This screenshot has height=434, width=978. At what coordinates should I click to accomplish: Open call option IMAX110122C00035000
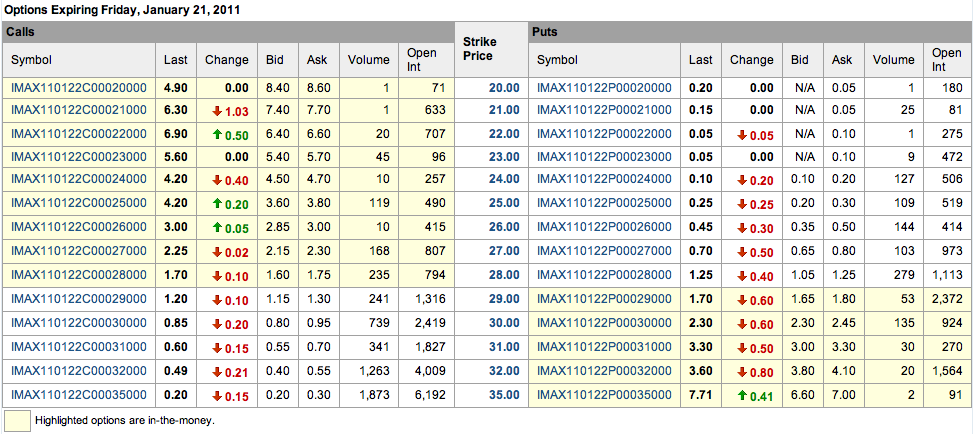[x=78, y=394]
